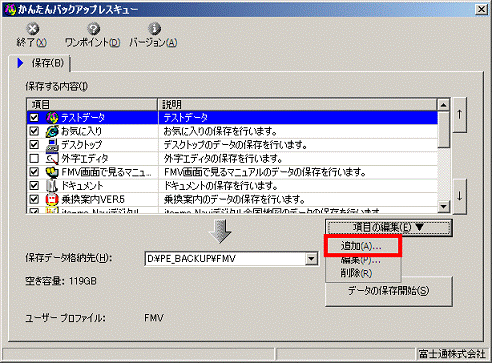Click the ドキュメント row icon
The height and width of the screenshot is (363, 492).
(x=52, y=186)
